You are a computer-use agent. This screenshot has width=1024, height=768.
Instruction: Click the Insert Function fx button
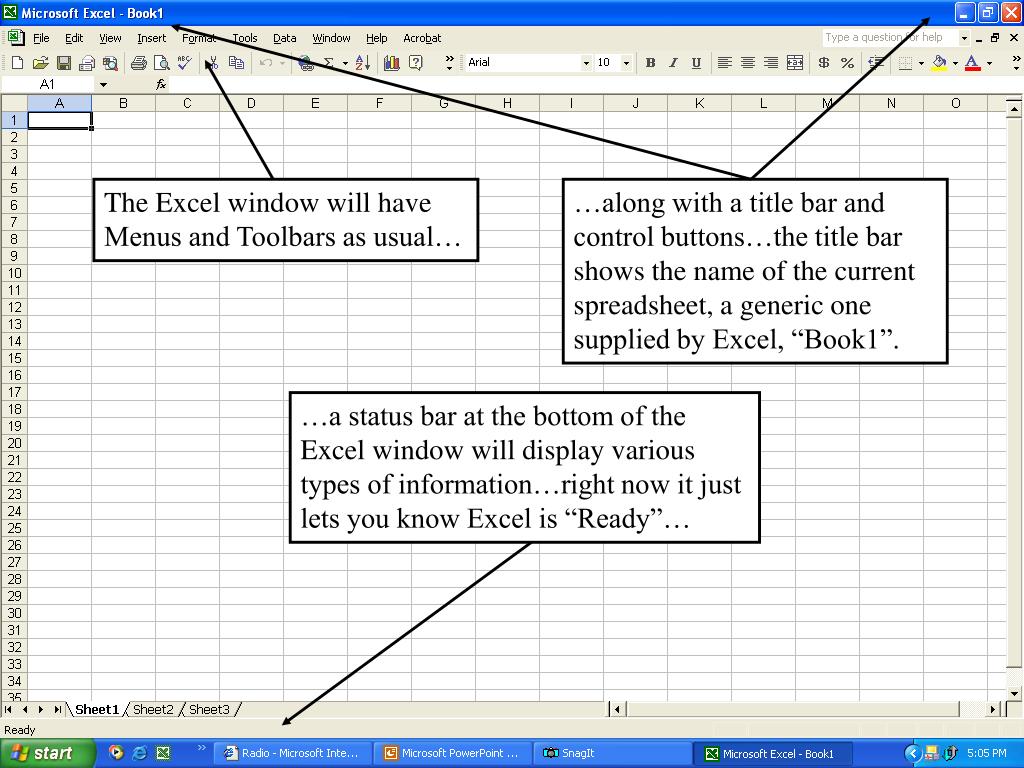[161, 84]
